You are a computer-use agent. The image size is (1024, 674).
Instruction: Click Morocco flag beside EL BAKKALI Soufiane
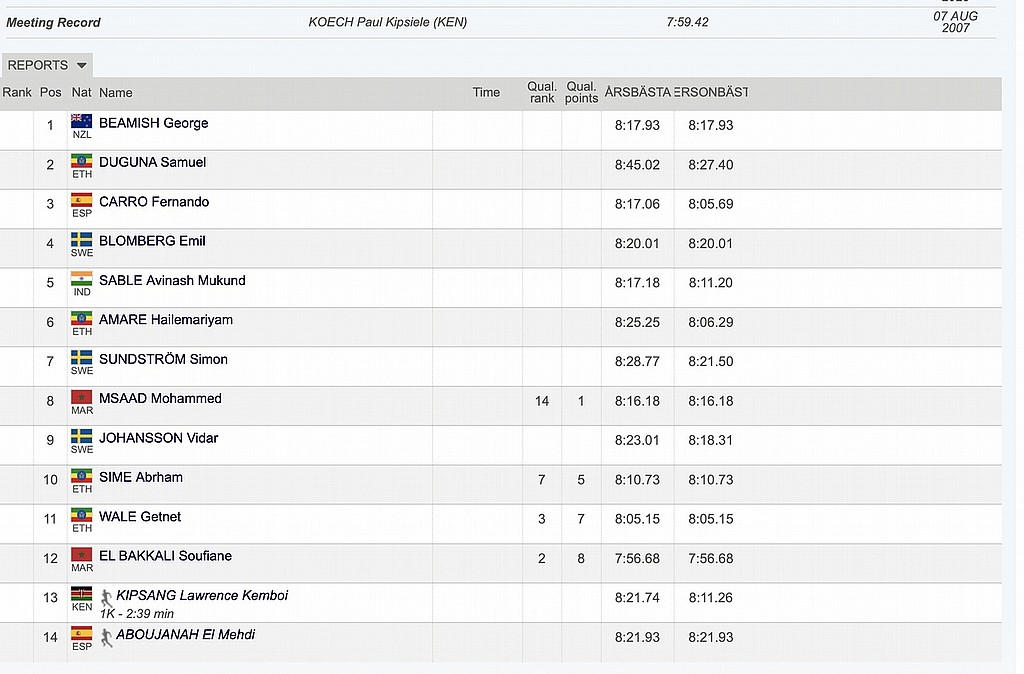(x=82, y=554)
